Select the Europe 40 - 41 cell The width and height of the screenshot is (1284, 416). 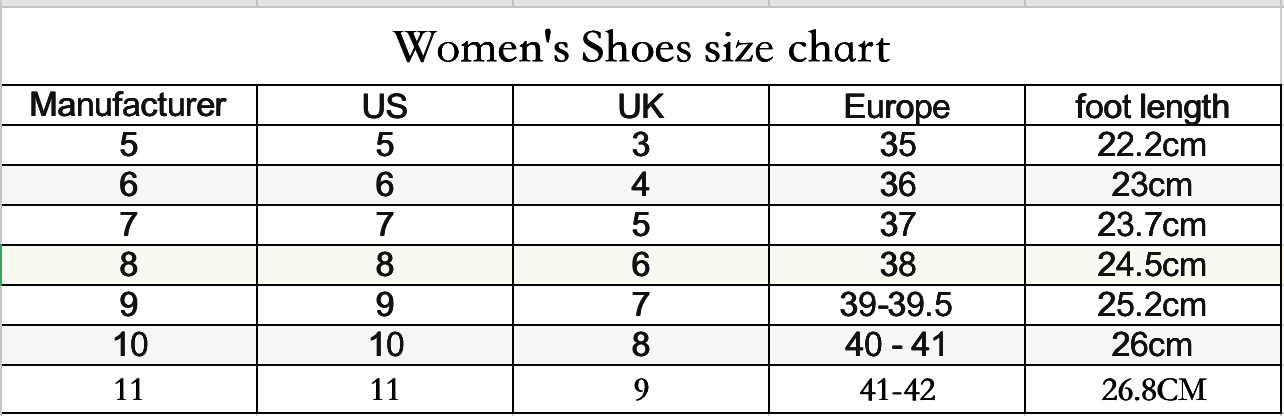[x=897, y=345]
